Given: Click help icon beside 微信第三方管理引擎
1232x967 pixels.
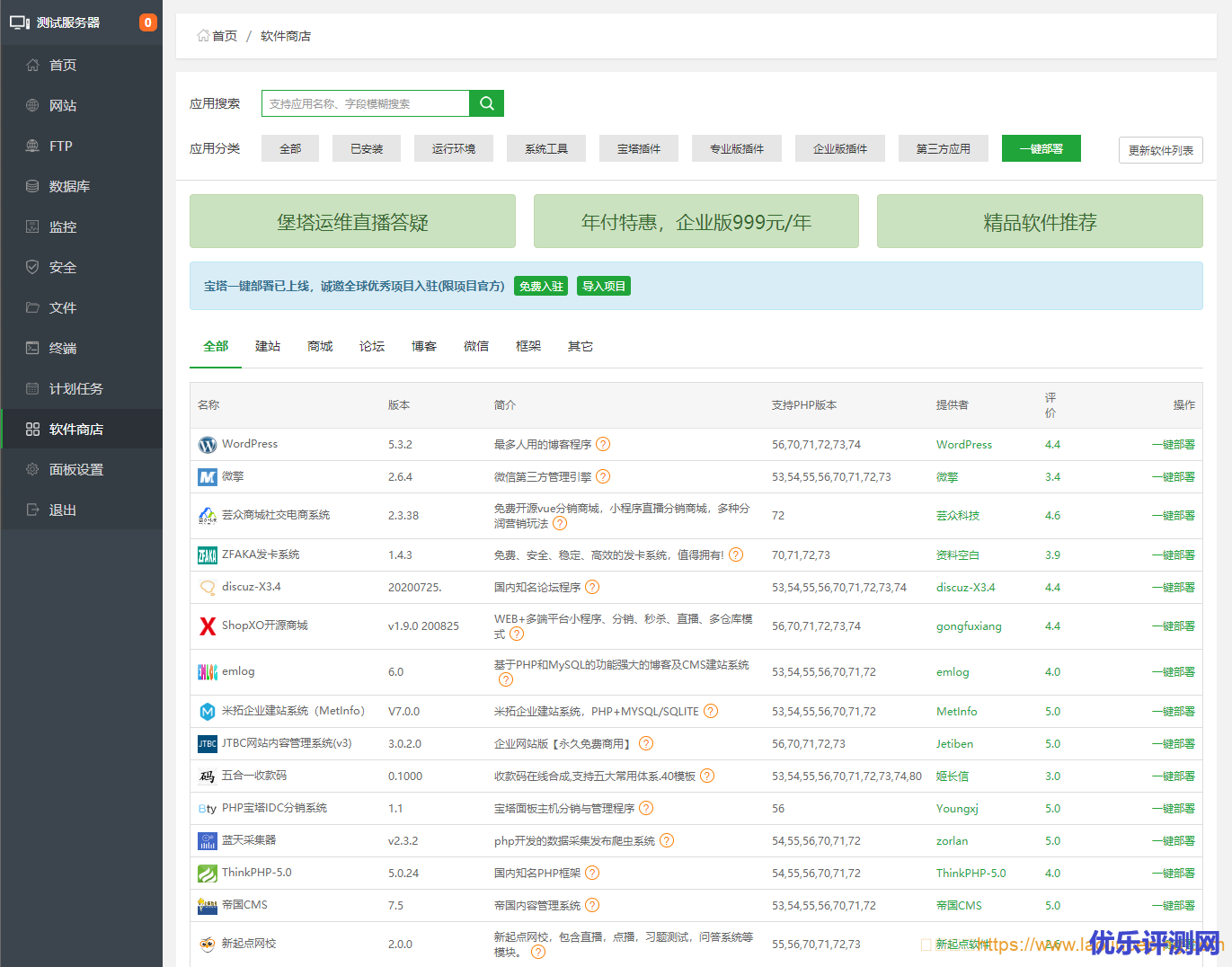Looking at the screenshot, I should click(603, 476).
